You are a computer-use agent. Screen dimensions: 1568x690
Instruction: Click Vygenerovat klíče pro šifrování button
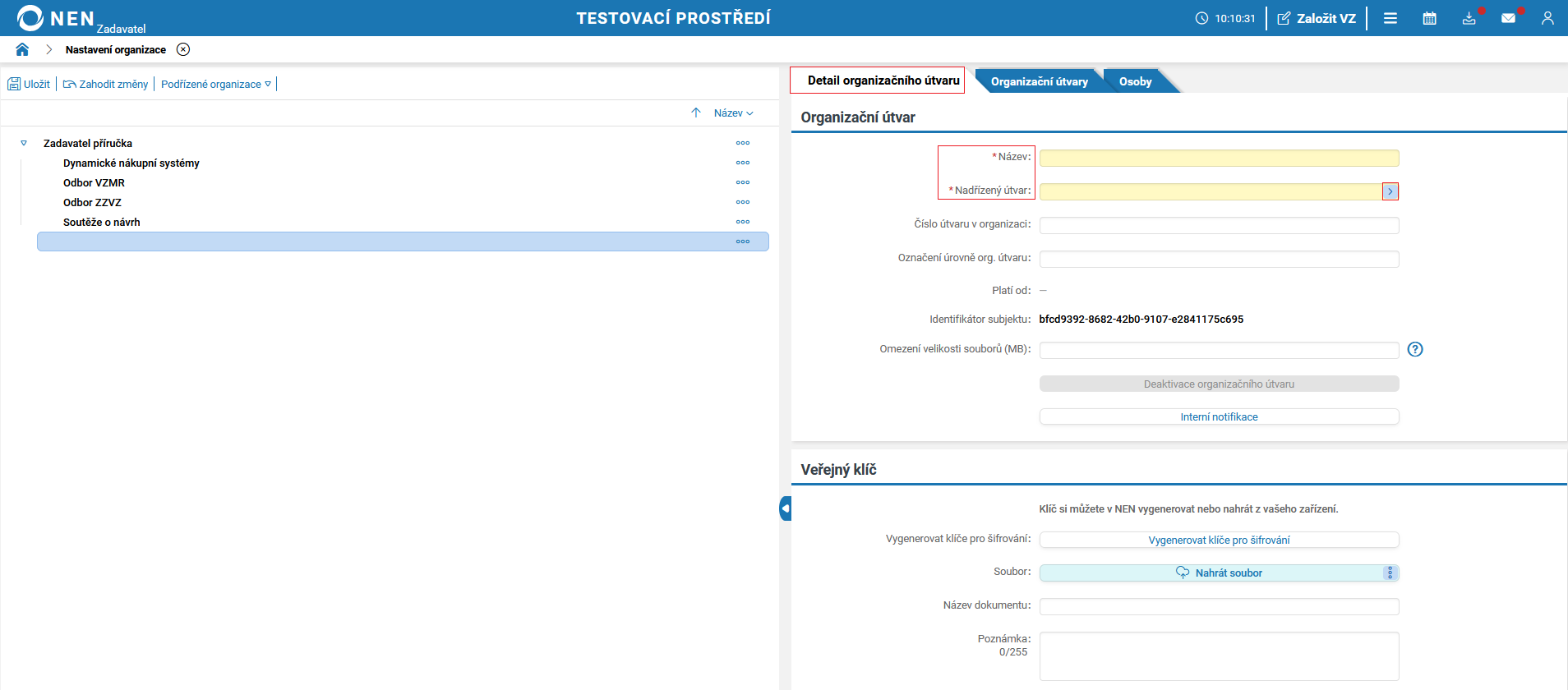[x=1218, y=540]
